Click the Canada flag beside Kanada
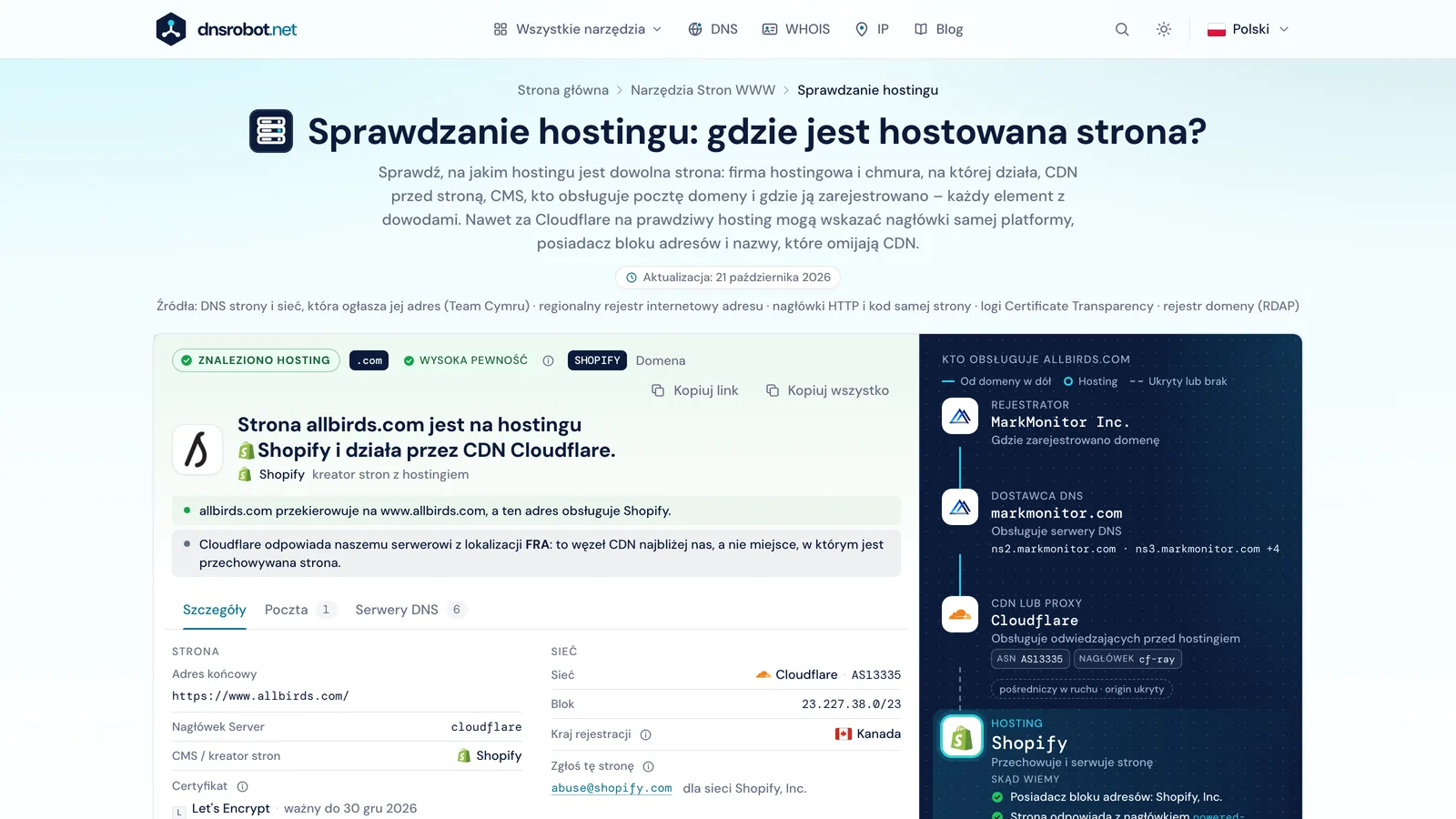 (x=844, y=733)
